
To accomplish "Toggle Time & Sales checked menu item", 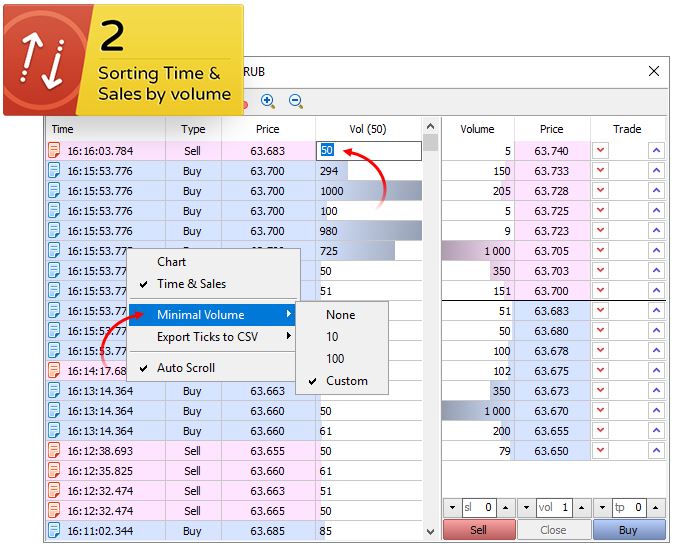I will (213, 284).
